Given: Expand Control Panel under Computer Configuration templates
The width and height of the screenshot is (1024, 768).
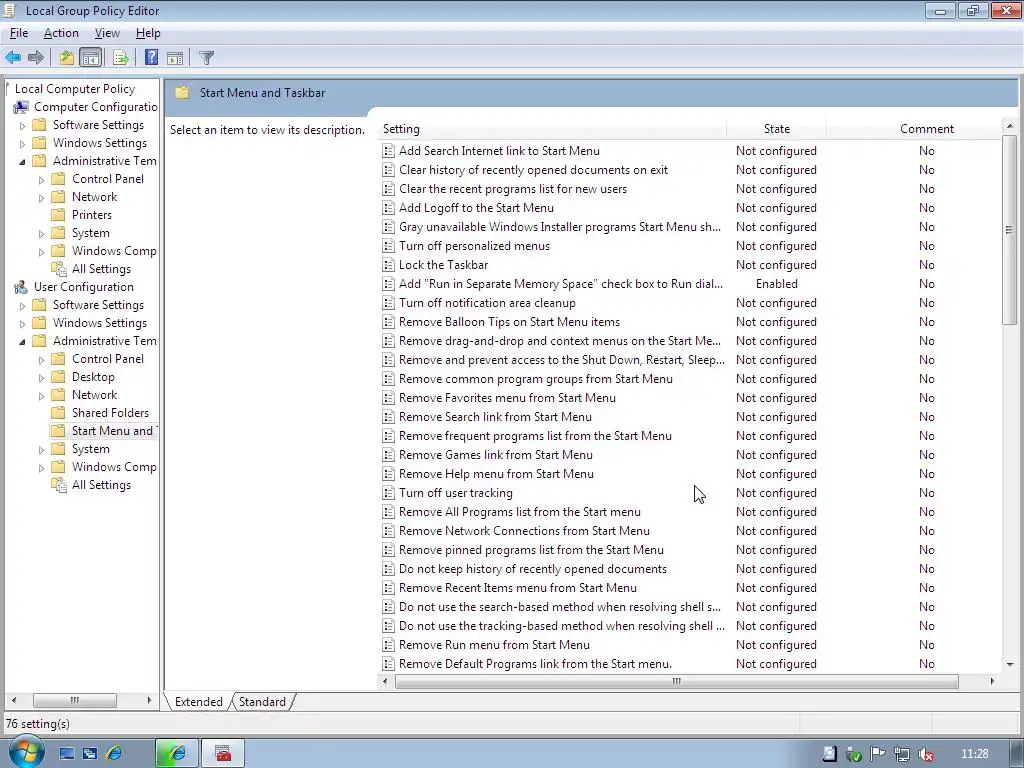Looking at the screenshot, I should 41,180.
